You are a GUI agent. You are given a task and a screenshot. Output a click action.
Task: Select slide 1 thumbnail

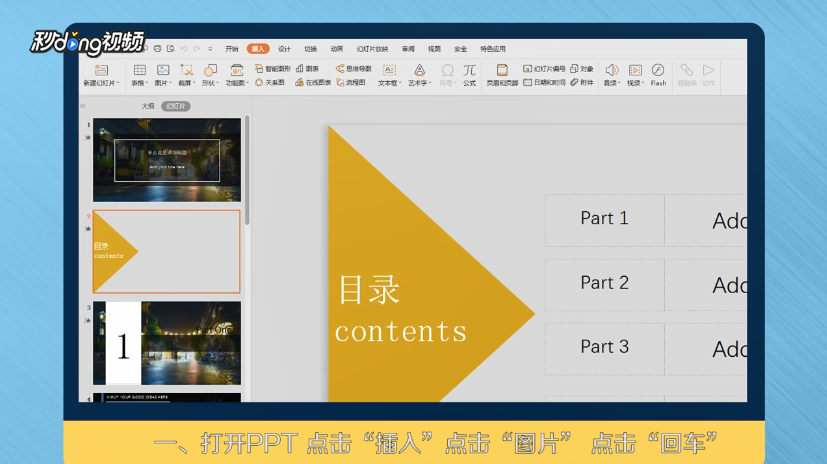click(x=167, y=160)
